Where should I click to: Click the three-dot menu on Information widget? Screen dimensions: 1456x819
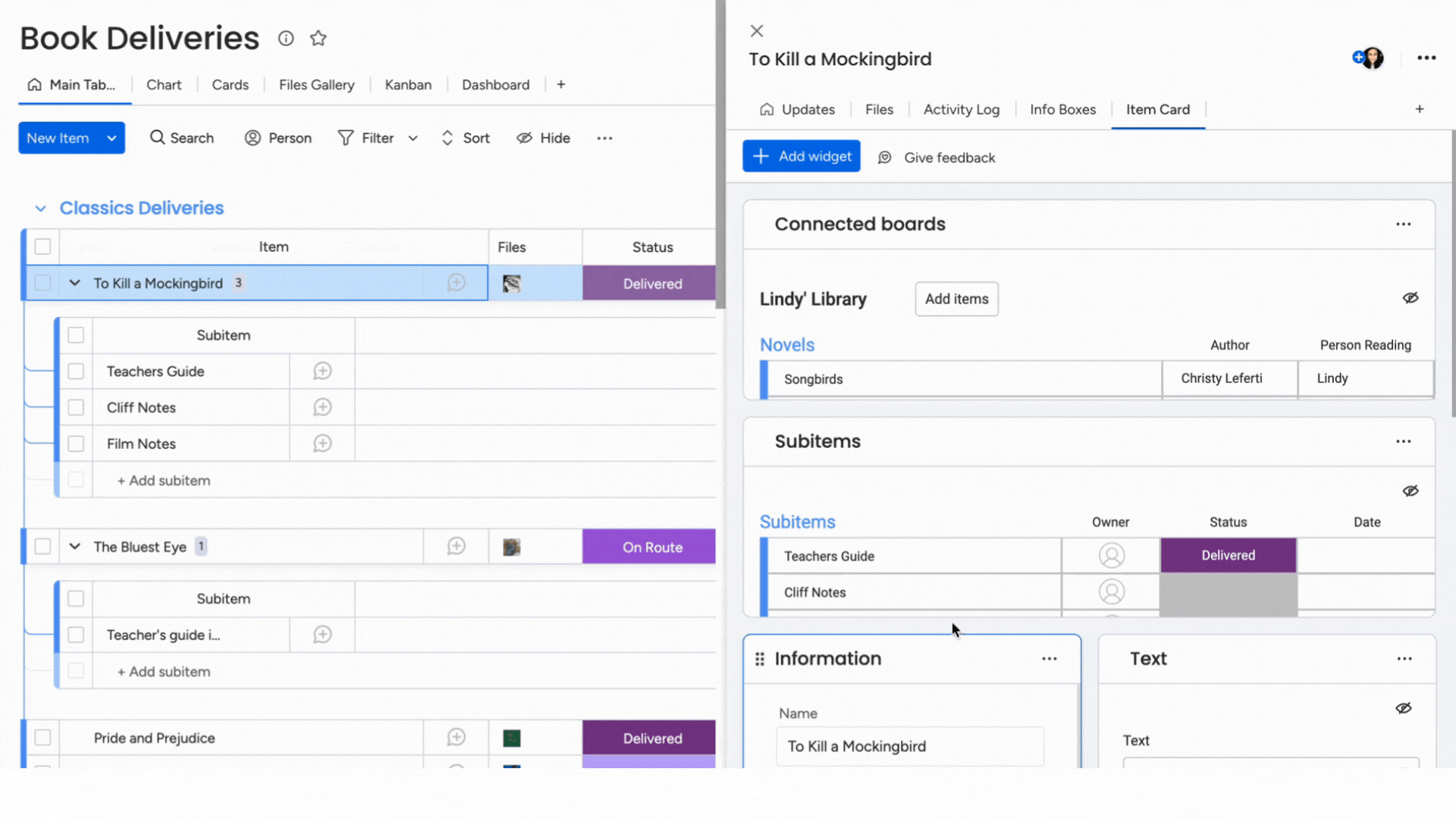pyautogui.click(x=1049, y=659)
